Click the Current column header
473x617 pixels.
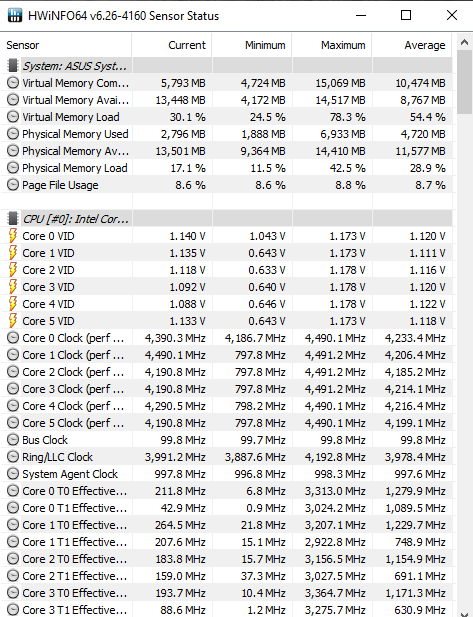click(x=172, y=45)
